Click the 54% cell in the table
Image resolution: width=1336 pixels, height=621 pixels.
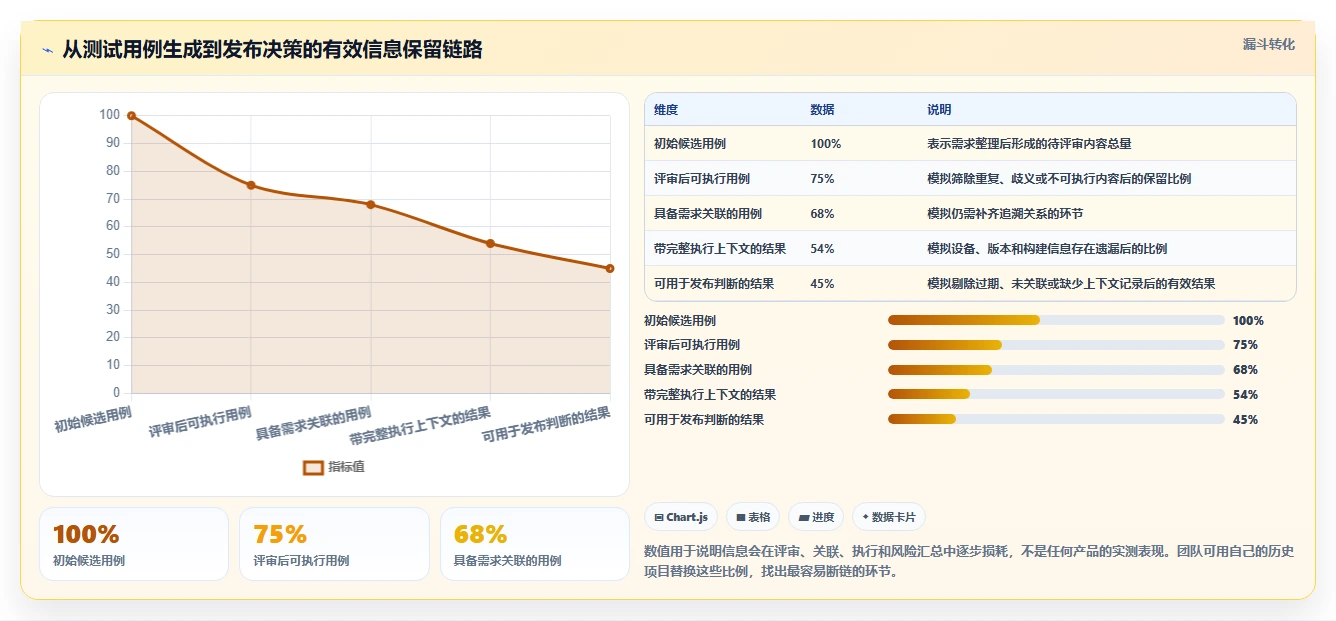pyautogui.click(x=822, y=249)
